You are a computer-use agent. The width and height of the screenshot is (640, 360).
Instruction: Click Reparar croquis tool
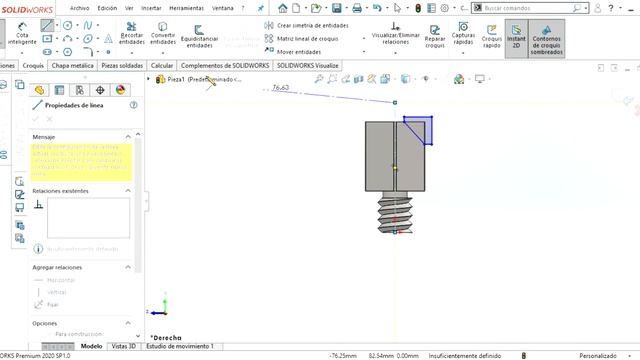(x=435, y=36)
